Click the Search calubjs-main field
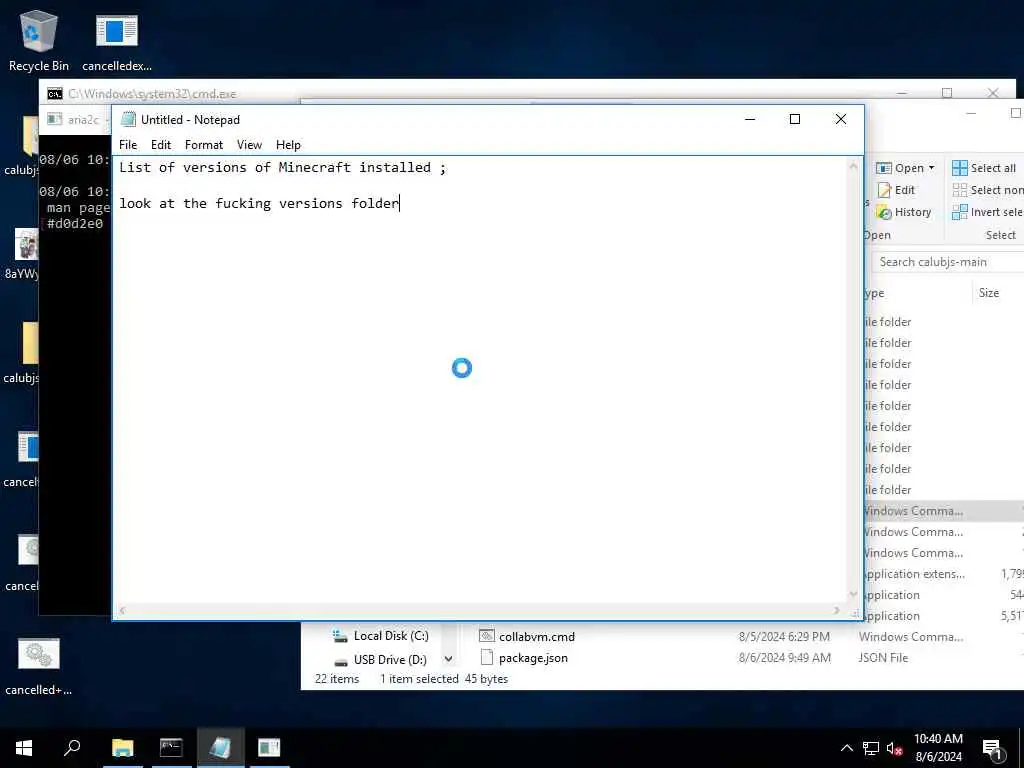This screenshot has width=1024, height=768. [948, 262]
